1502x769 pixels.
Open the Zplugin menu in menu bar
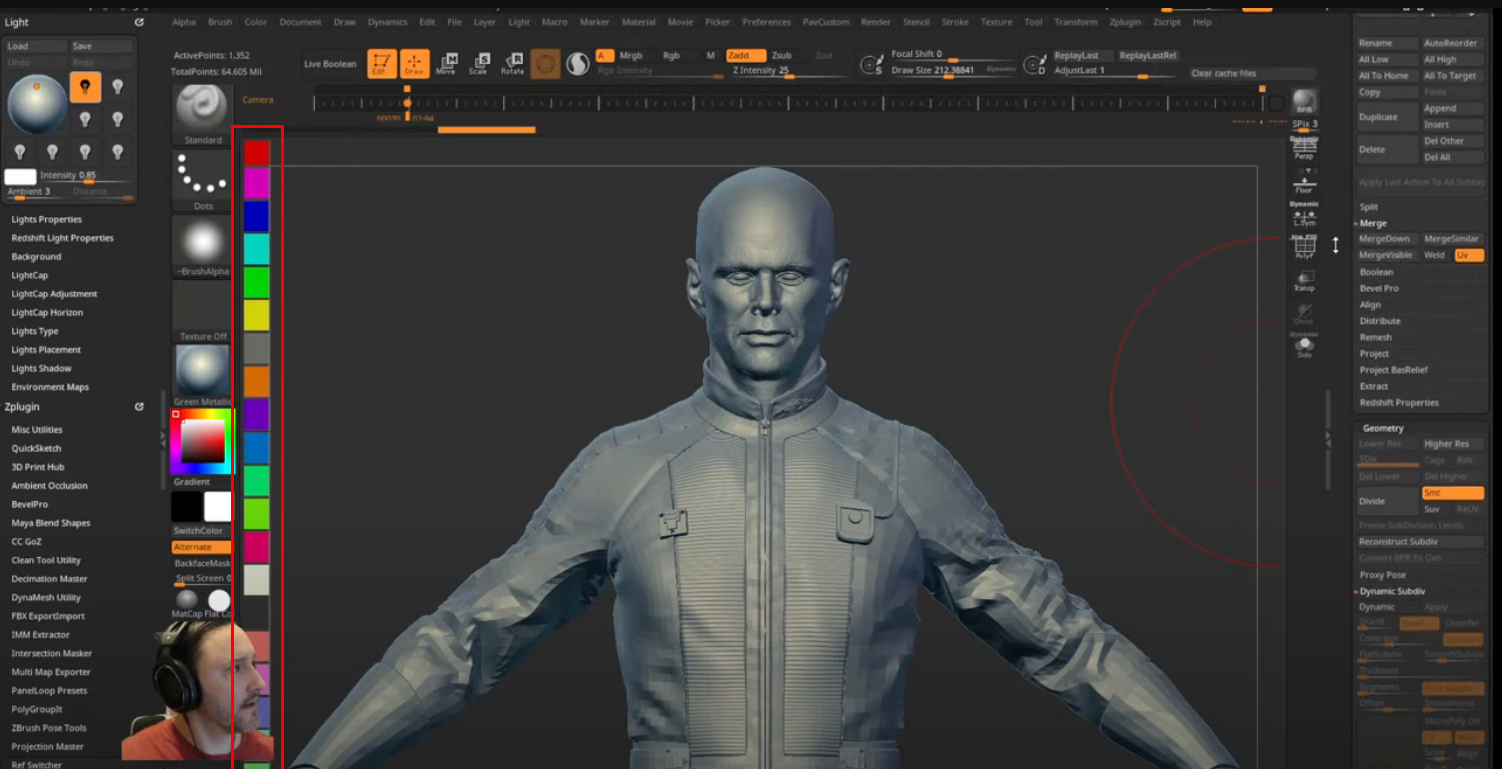(x=1125, y=22)
